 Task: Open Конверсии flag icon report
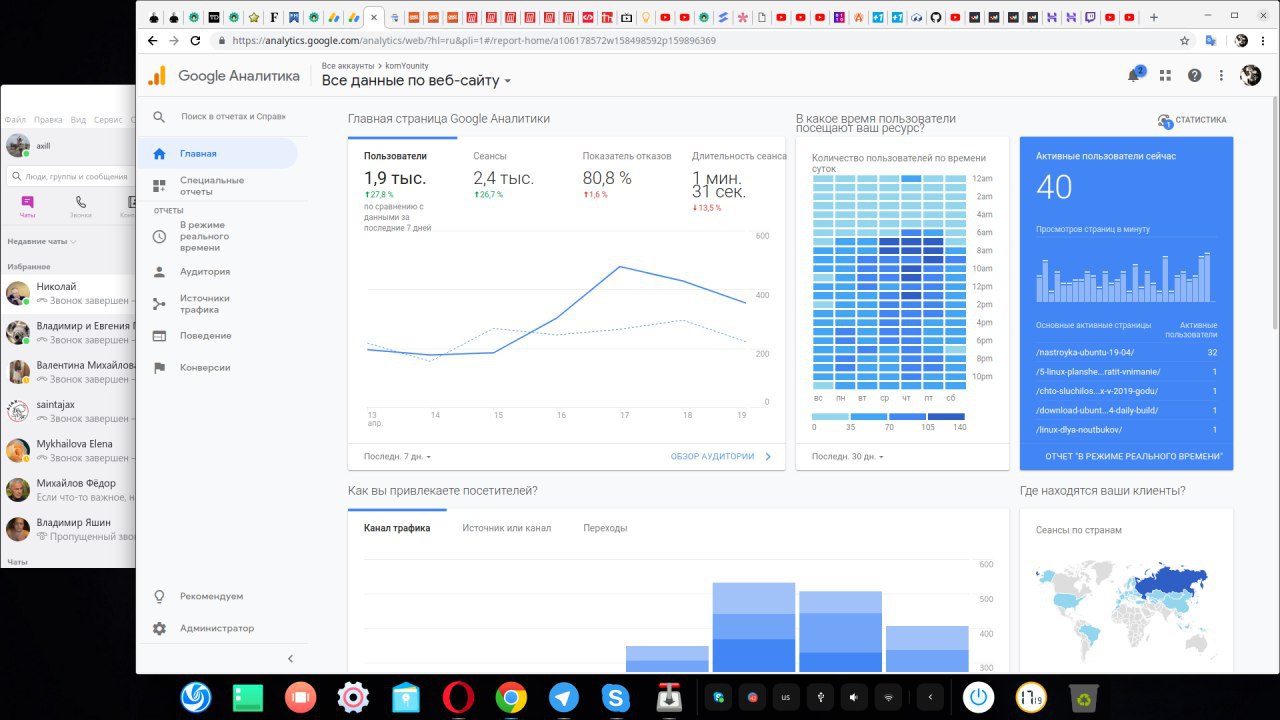(x=159, y=368)
